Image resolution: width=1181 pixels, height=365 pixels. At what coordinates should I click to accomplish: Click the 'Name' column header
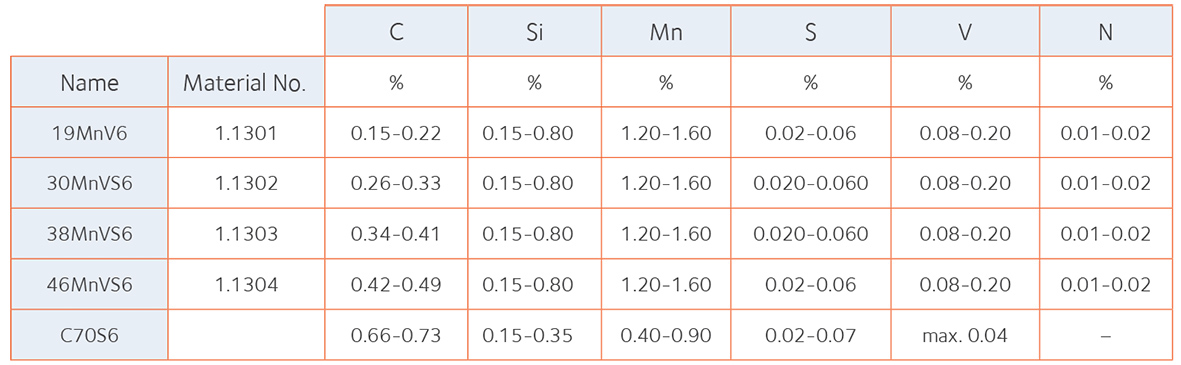tap(89, 82)
